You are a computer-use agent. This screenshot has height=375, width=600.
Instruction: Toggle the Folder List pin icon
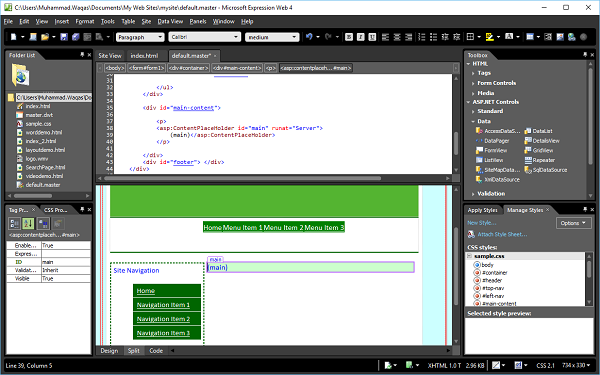82,55
